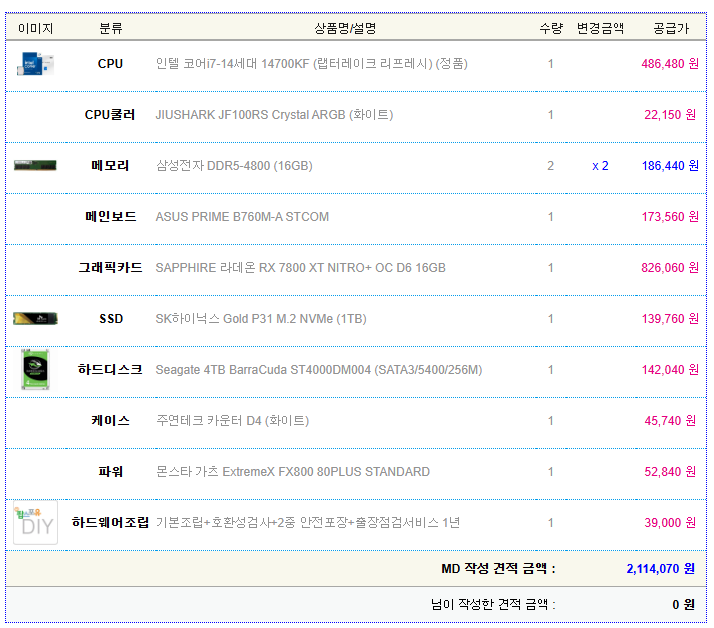Click the 변경금액 column header

pos(600,29)
